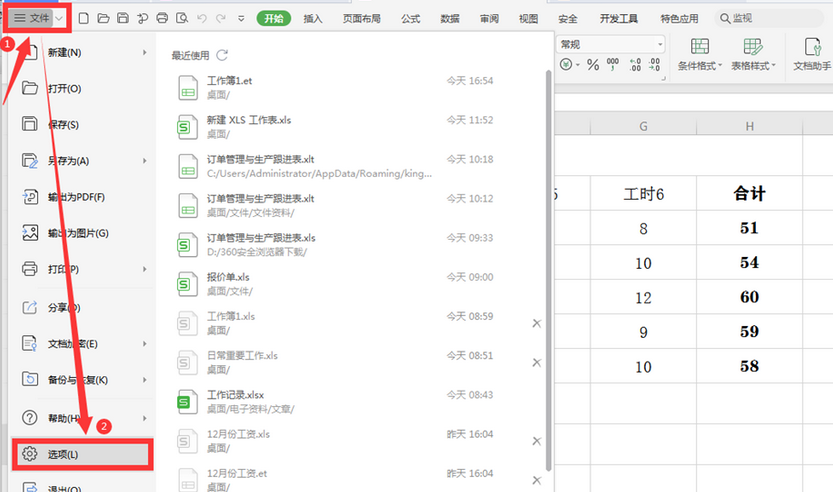Open 选项(L) options in file menu
The width and height of the screenshot is (833, 492).
(x=83, y=454)
